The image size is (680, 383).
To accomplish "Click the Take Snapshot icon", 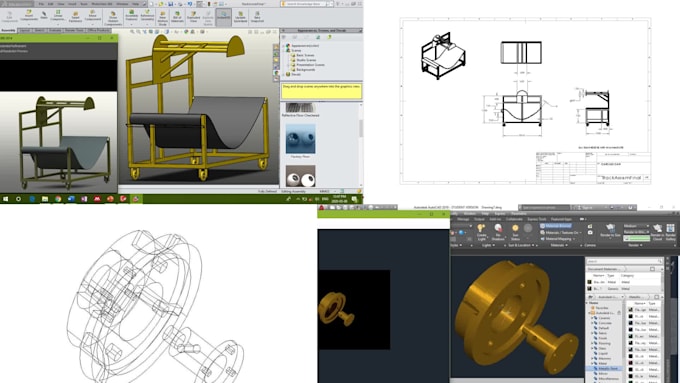I will (x=257, y=17).
